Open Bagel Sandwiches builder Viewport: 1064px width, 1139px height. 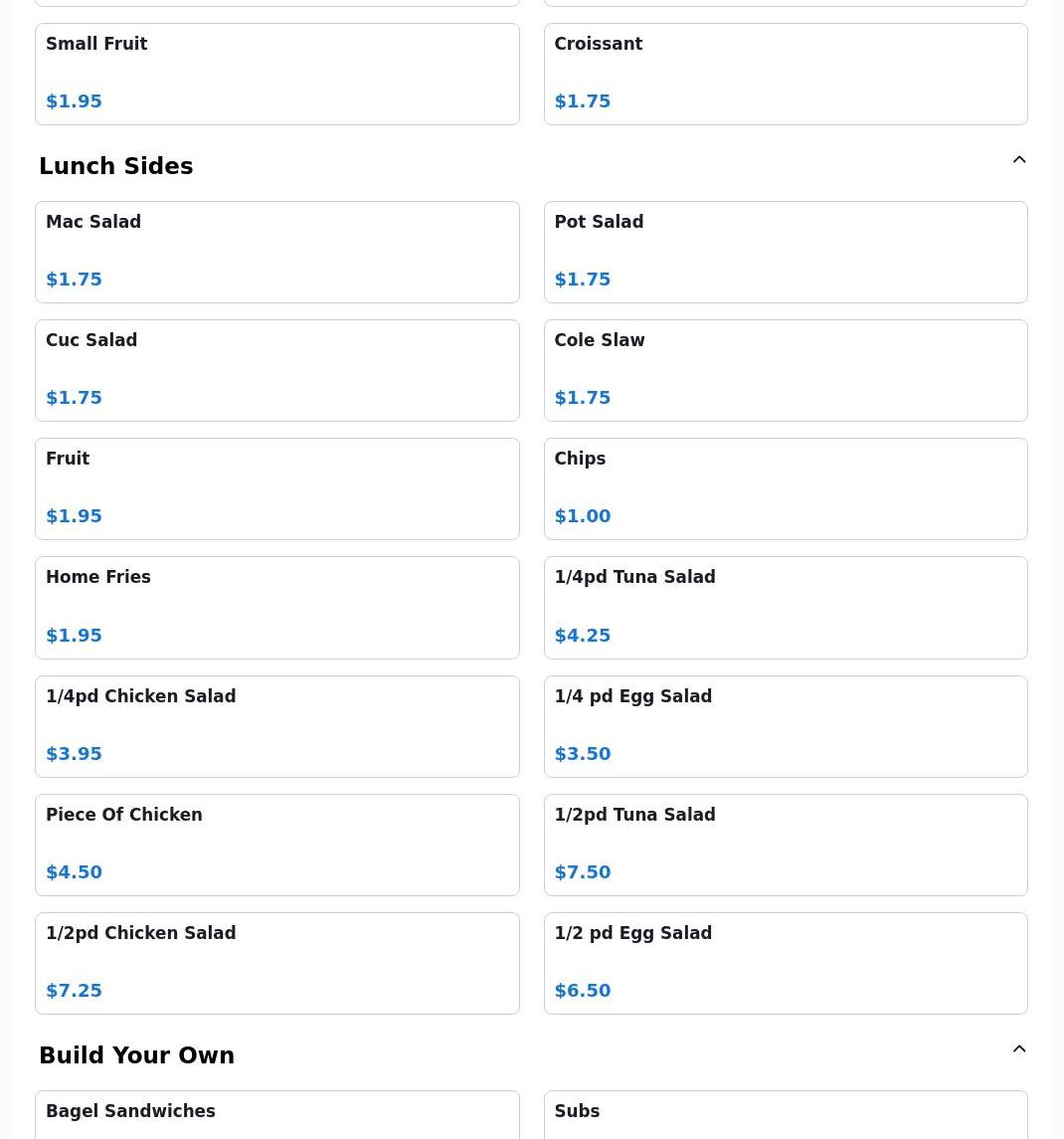pos(277,1115)
